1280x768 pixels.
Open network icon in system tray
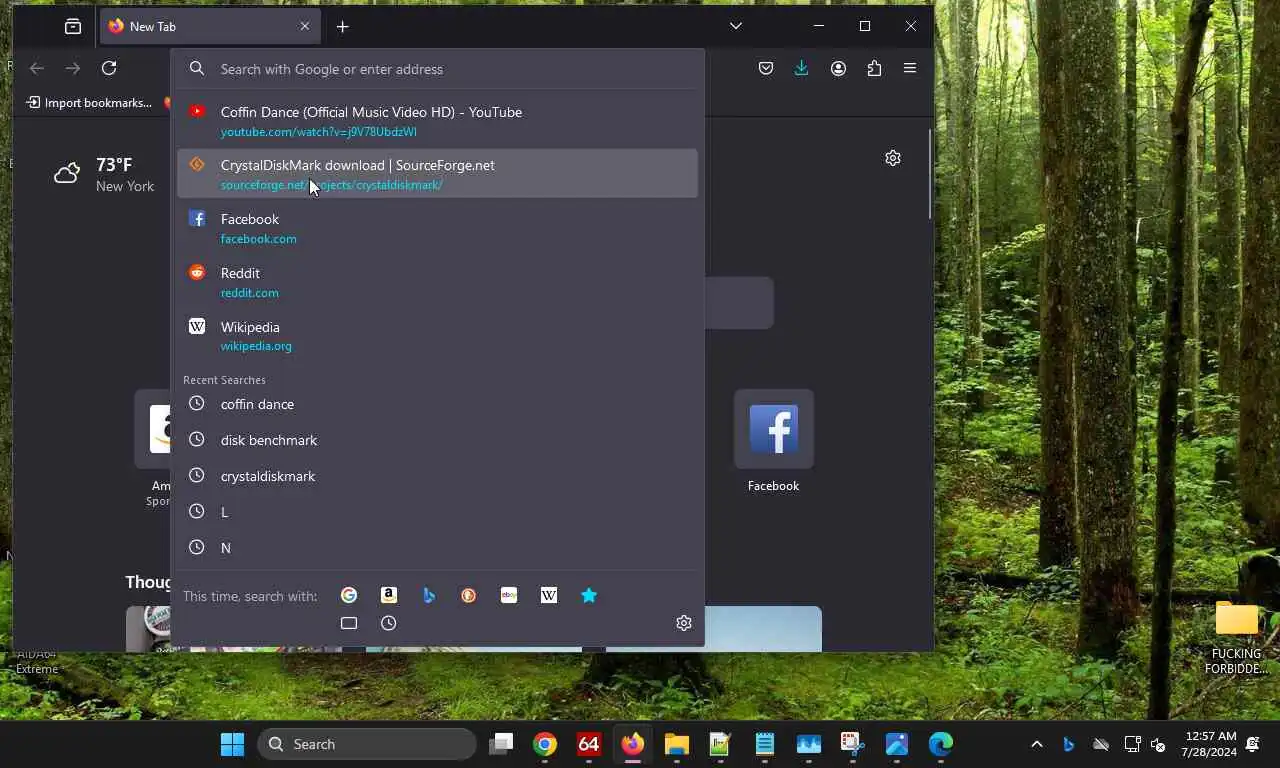(x=1132, y=744)
